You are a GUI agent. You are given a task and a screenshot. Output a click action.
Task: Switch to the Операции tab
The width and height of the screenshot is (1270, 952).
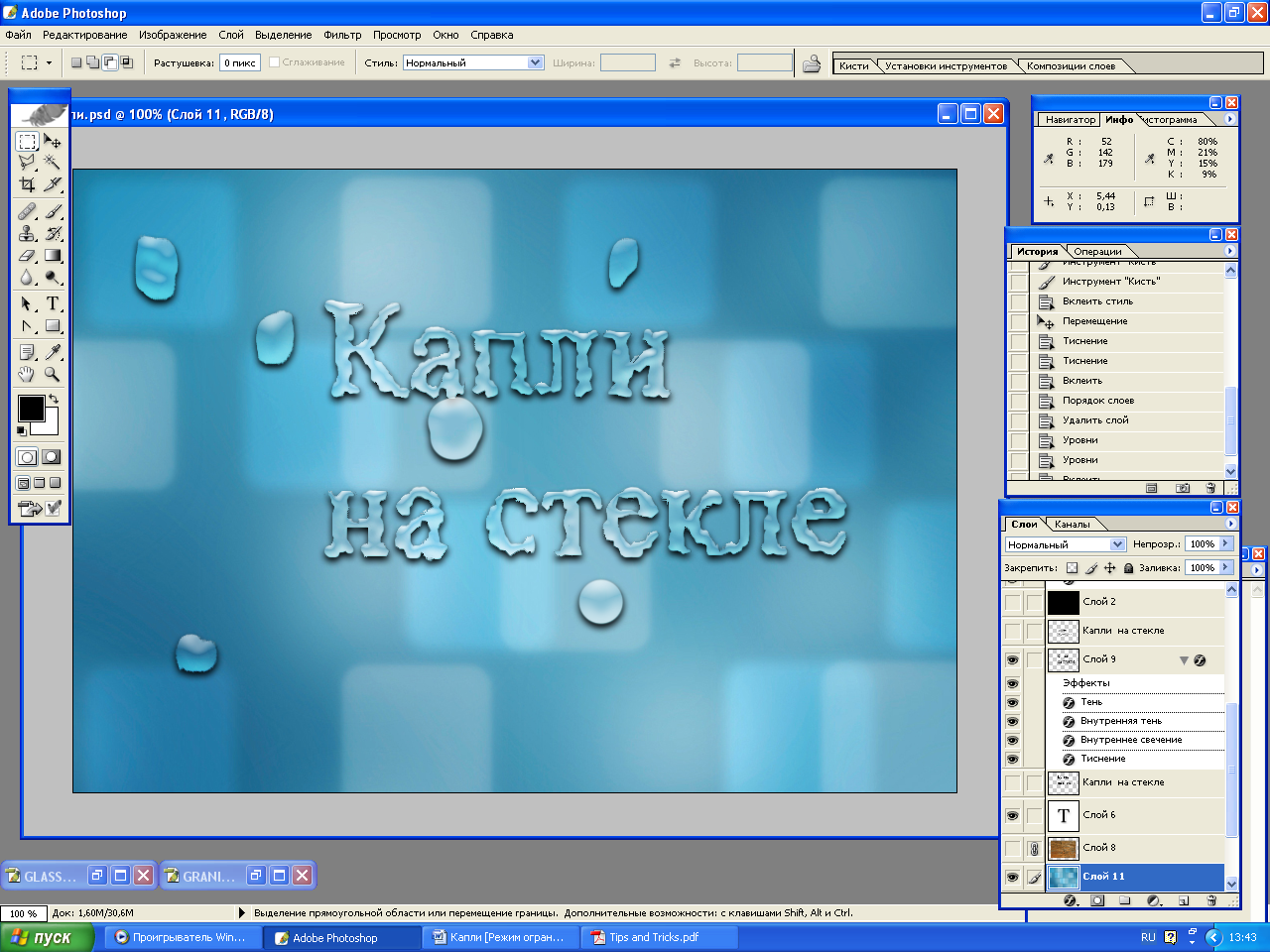(1097, 251)
